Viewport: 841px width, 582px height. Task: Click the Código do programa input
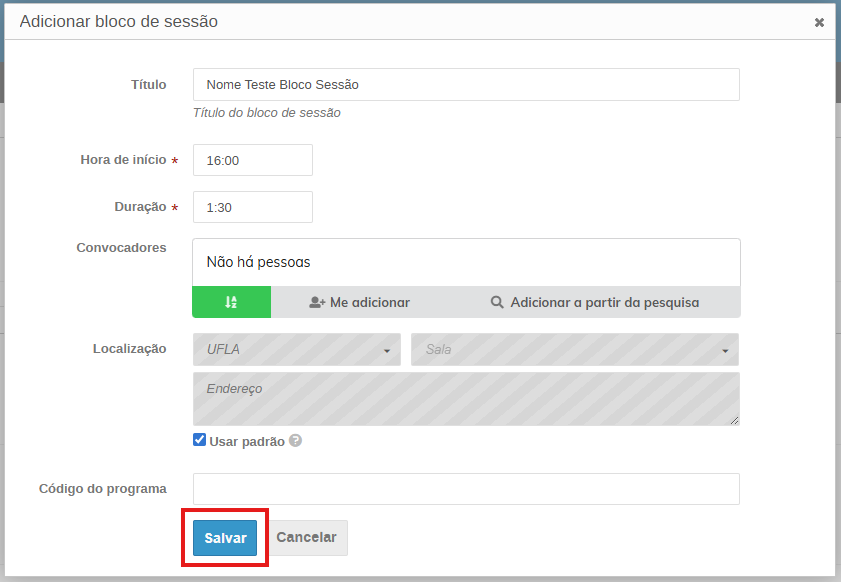pyautogui.click(x=466, y=489)
